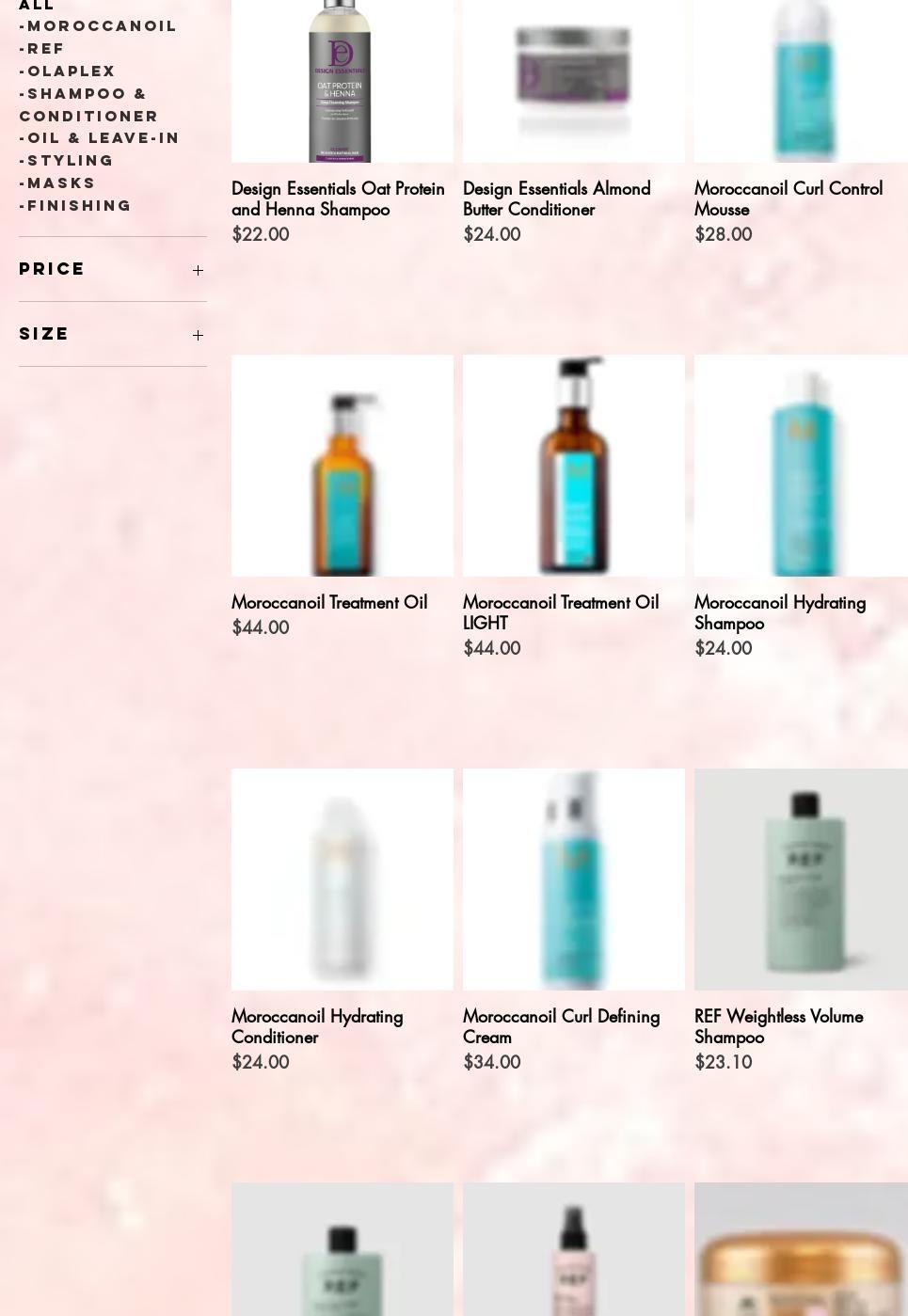
Task: Open Design Essentials Oat Protein shampoo image
Action: click(342, 81)
